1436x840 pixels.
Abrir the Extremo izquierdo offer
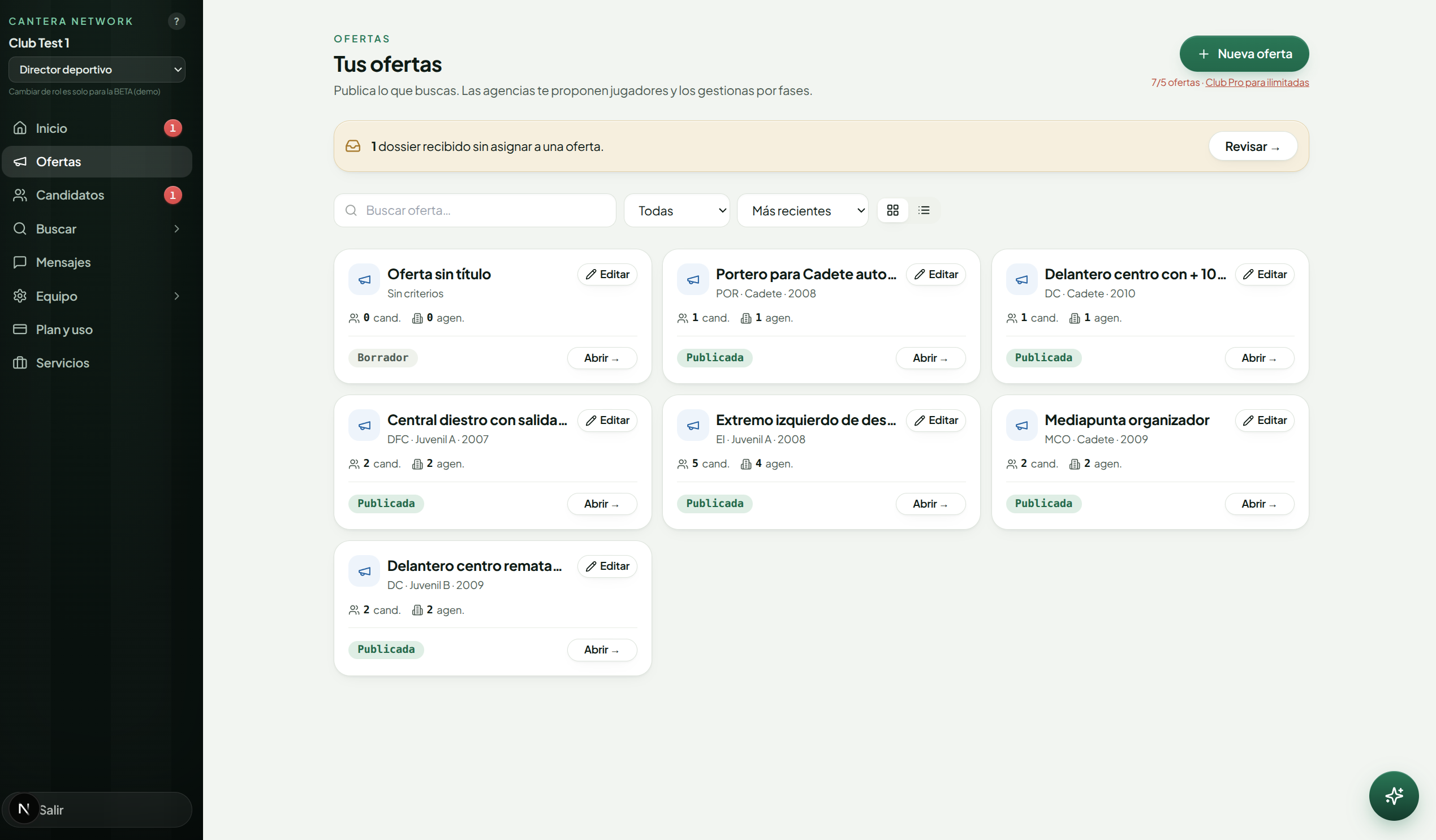tap(930, 504)
